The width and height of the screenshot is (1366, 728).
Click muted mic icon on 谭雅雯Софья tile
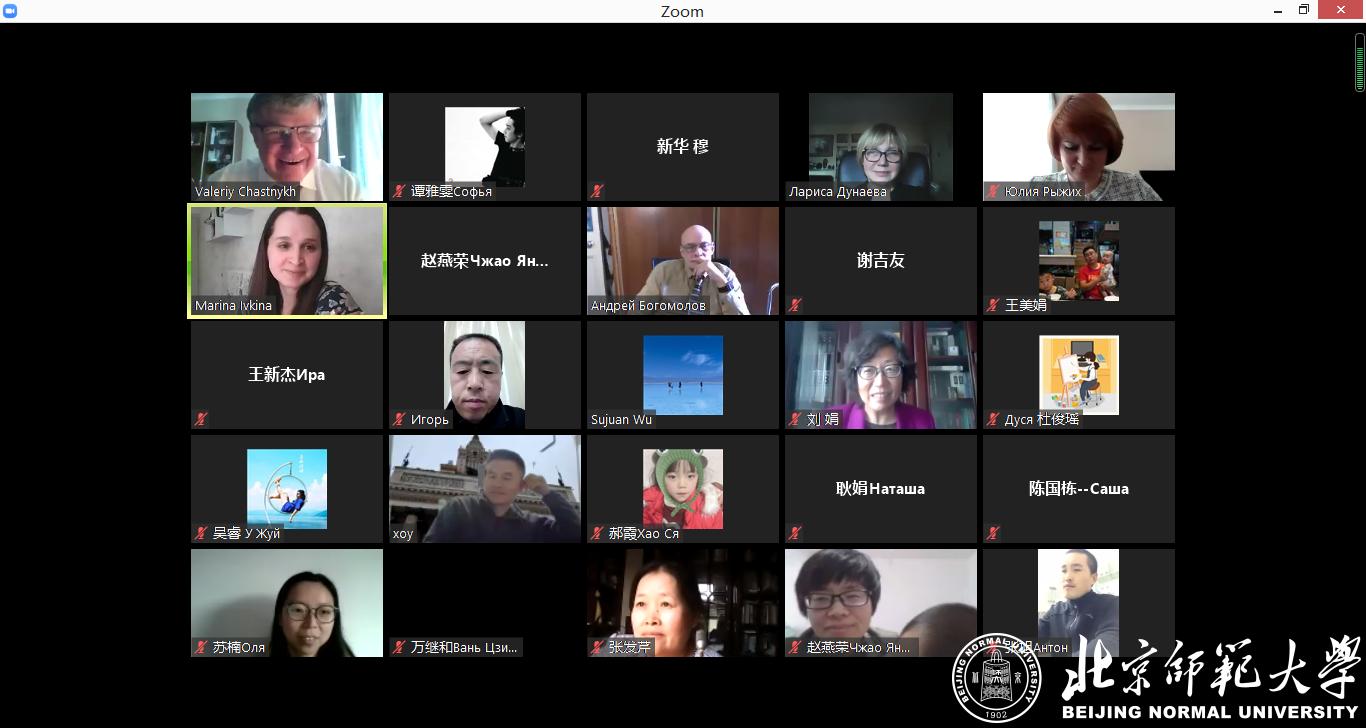pos(400,191)
